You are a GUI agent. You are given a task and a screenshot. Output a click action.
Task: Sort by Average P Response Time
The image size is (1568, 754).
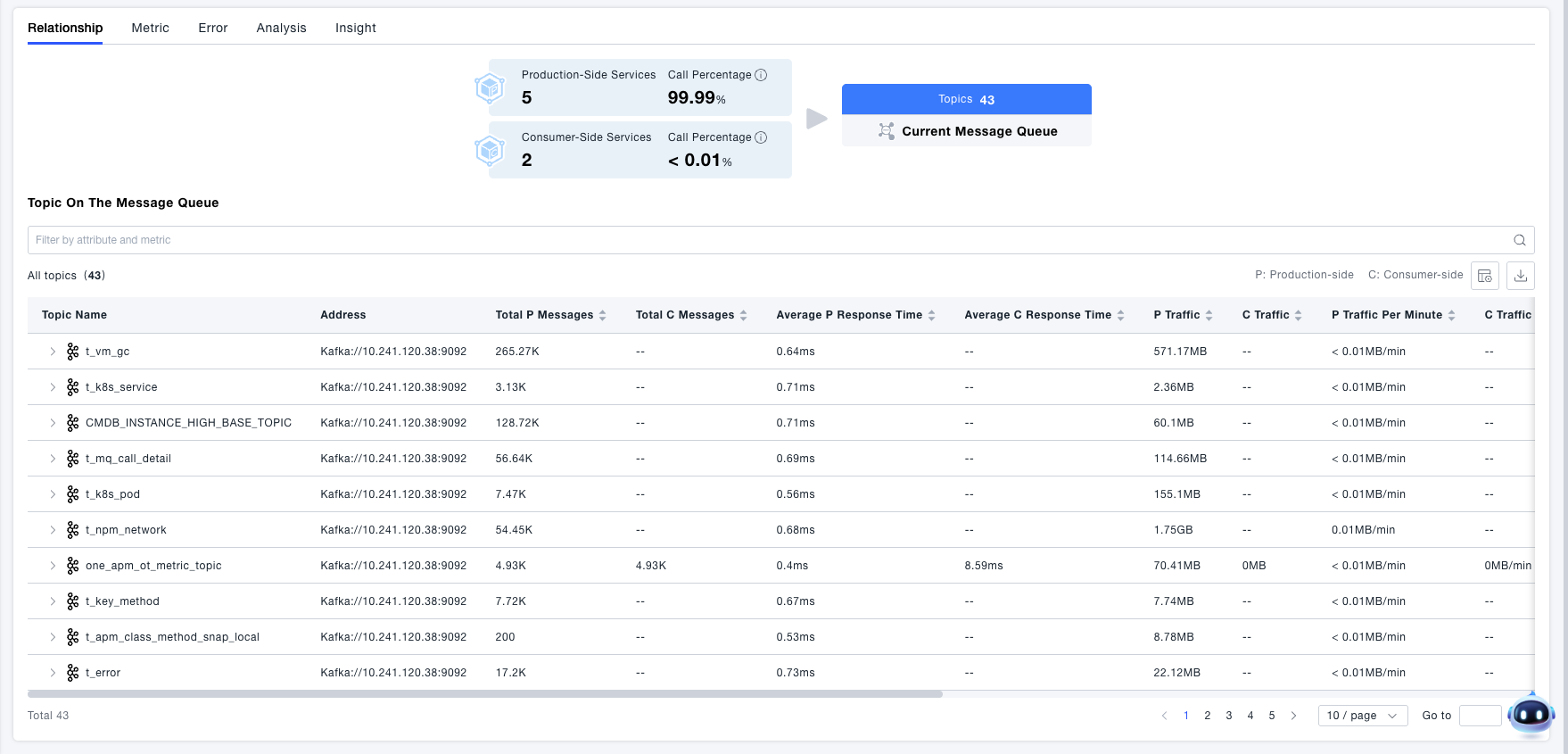pyautogui.click(x=932, y=315)
